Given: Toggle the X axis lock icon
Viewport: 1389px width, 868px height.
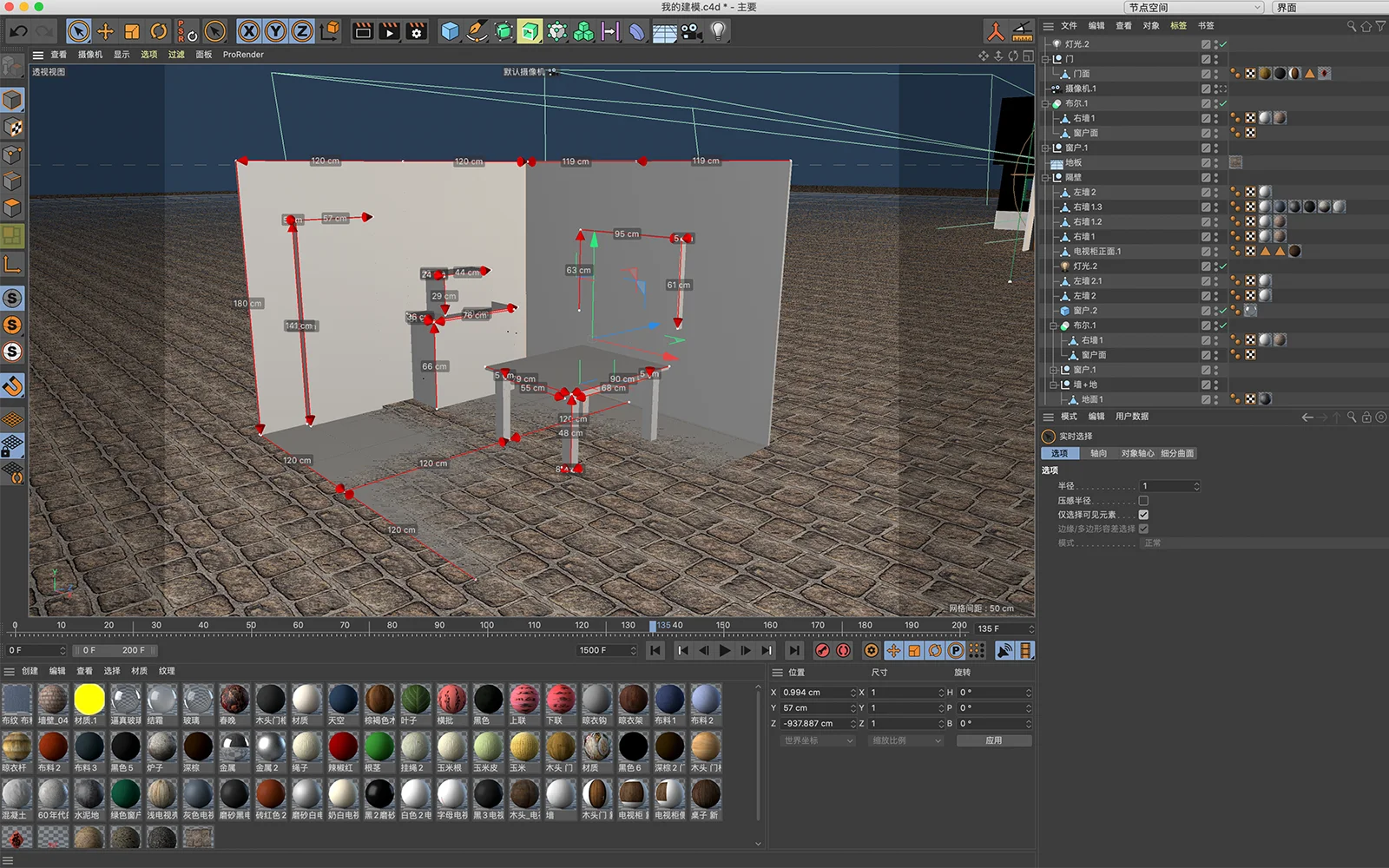Looking at the screenshot, I should (x=248, y=32).
